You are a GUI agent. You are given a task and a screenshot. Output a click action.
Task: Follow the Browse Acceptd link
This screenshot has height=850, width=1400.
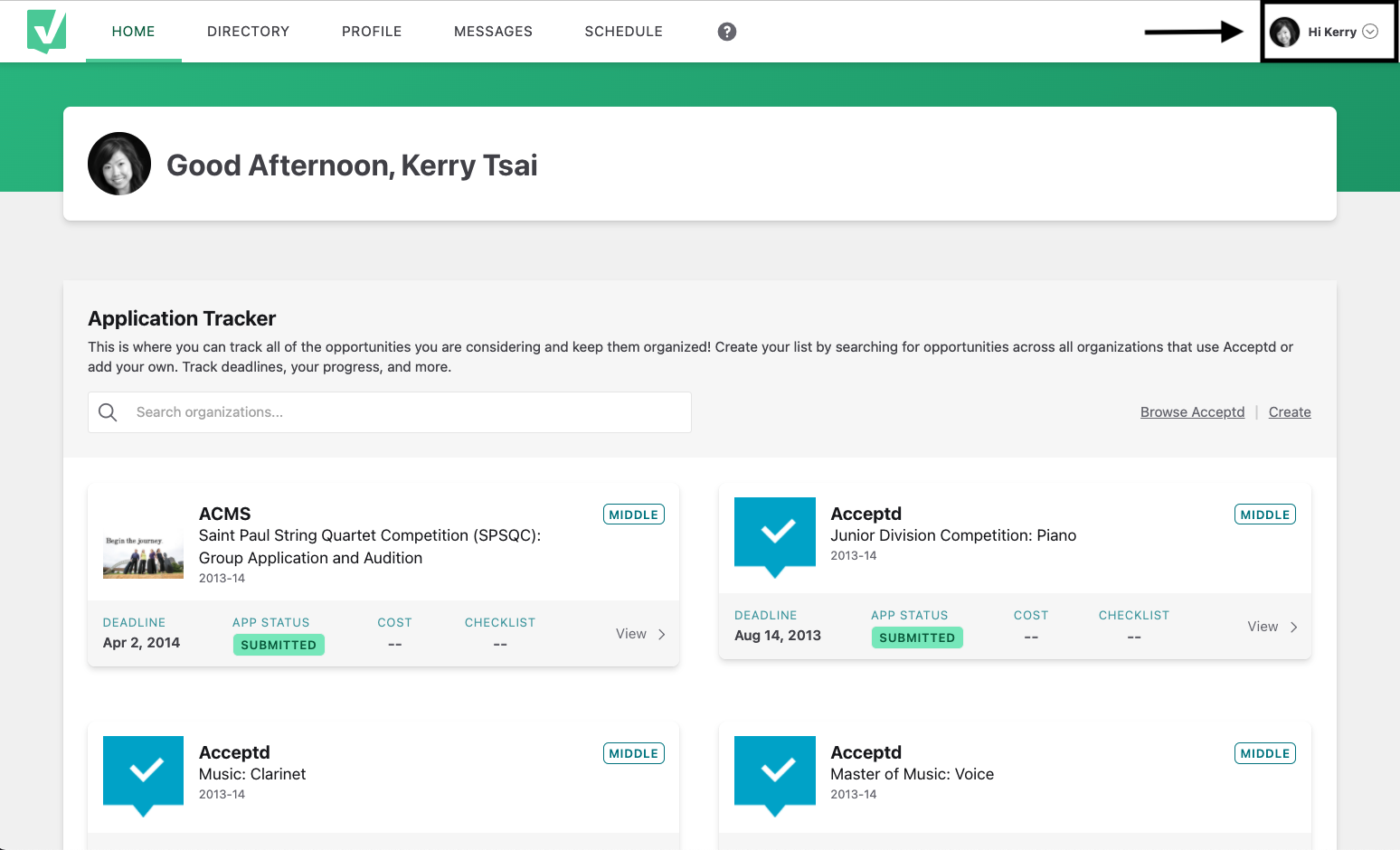tap(1192, 412)
